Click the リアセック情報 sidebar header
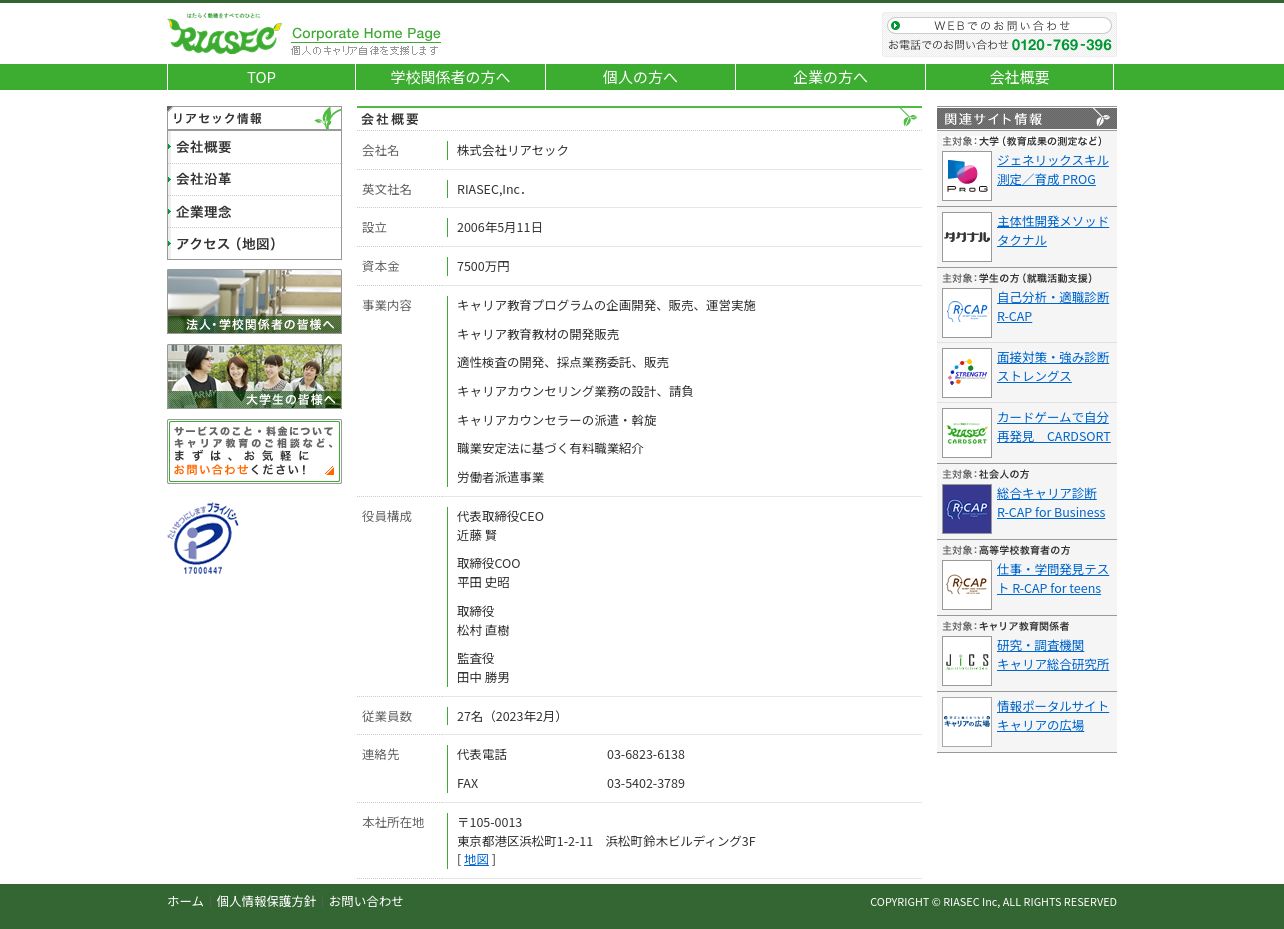The width and height of the screenshot is (1284, 929). click(x=254, y=118)
